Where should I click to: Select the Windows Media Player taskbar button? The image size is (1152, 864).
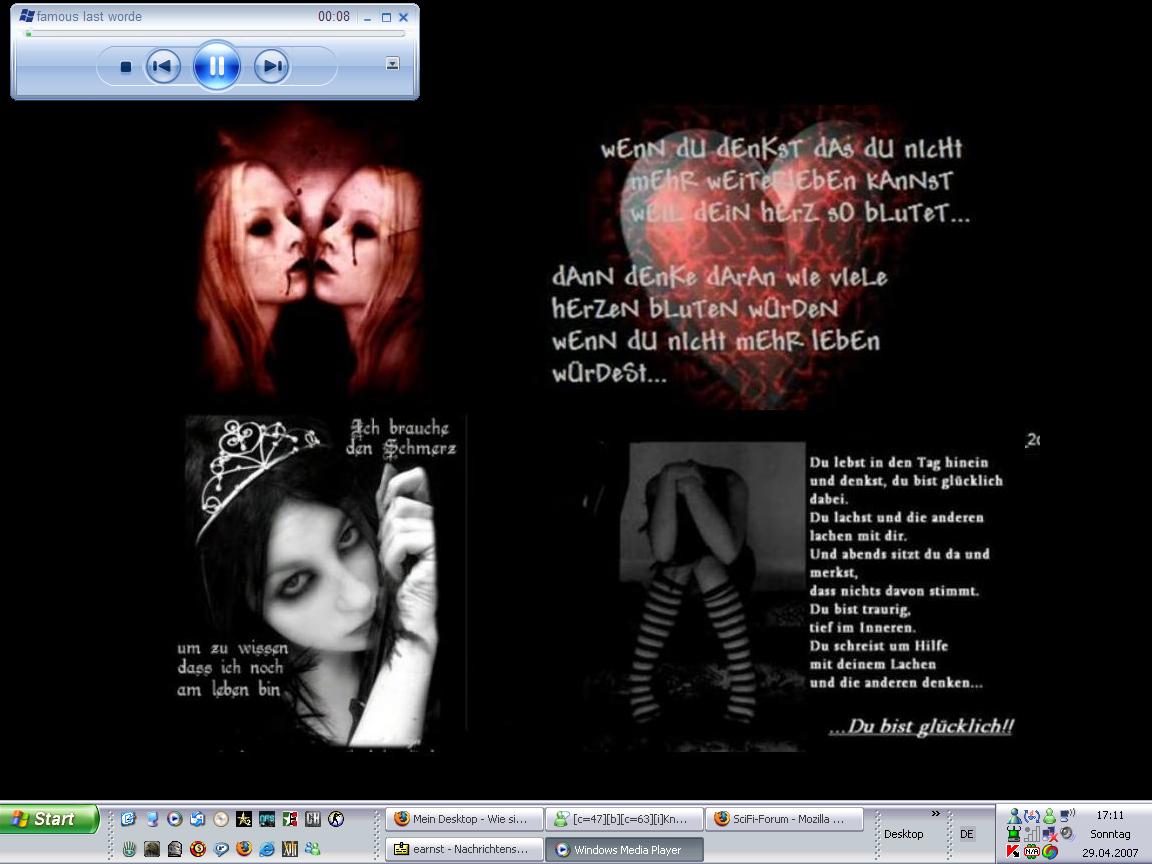click(x=624, y=849)
